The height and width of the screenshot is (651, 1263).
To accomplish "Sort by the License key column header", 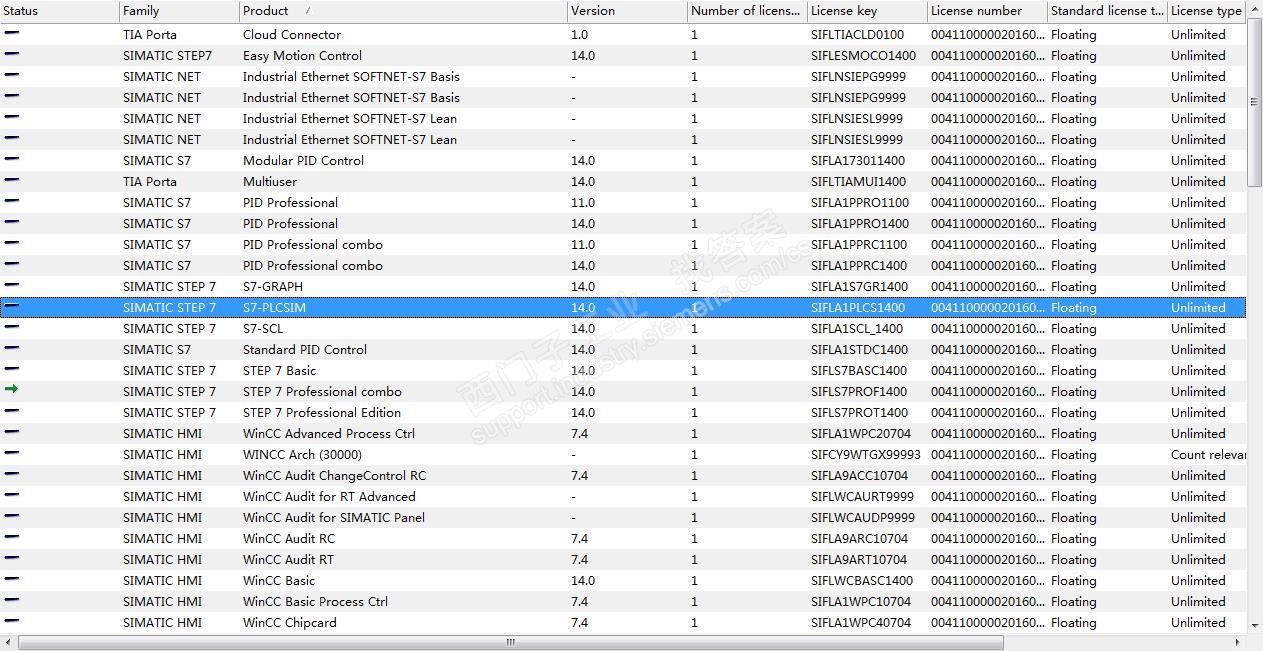I will (x=868, y=11).
